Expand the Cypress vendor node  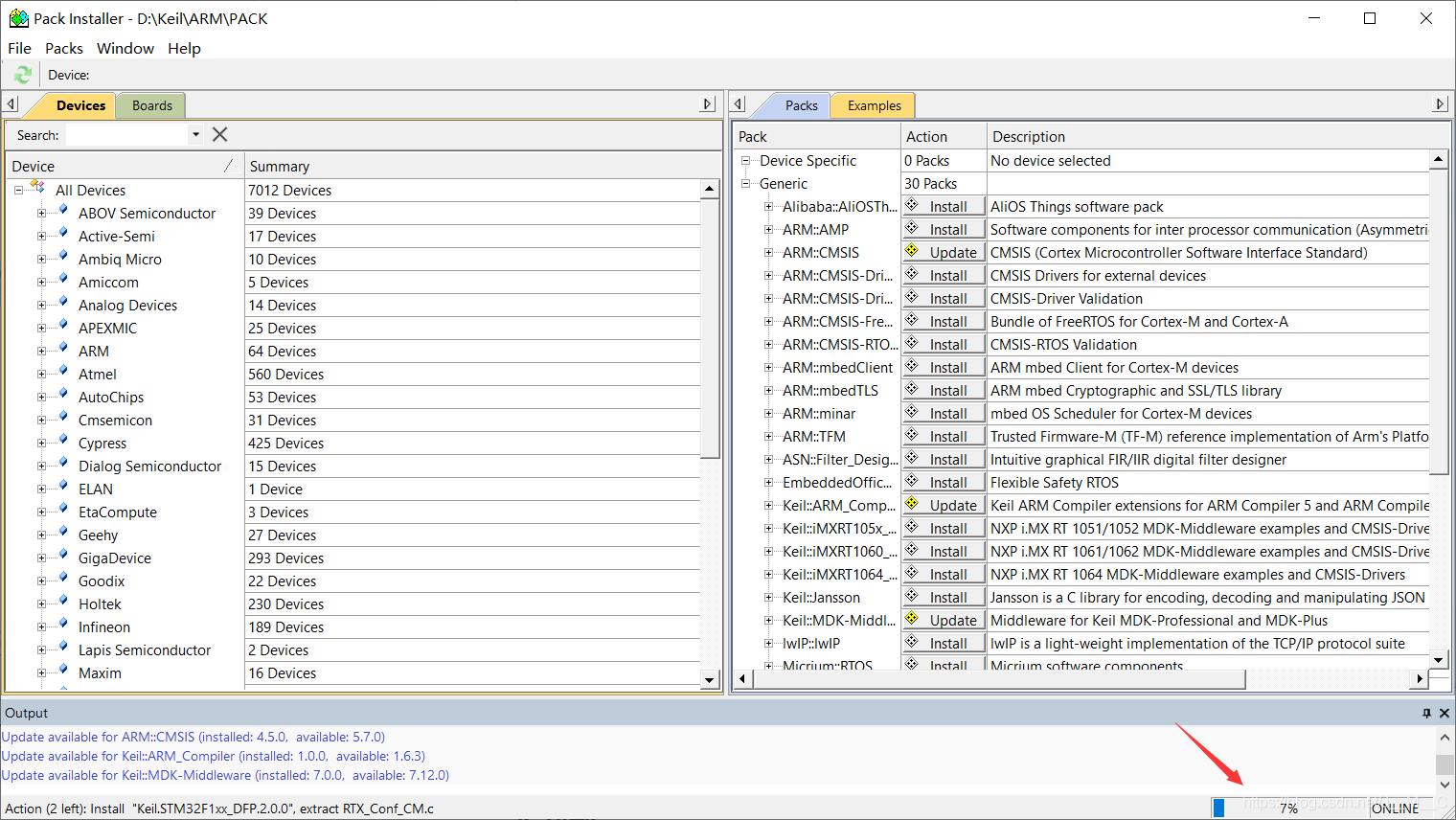41,443
